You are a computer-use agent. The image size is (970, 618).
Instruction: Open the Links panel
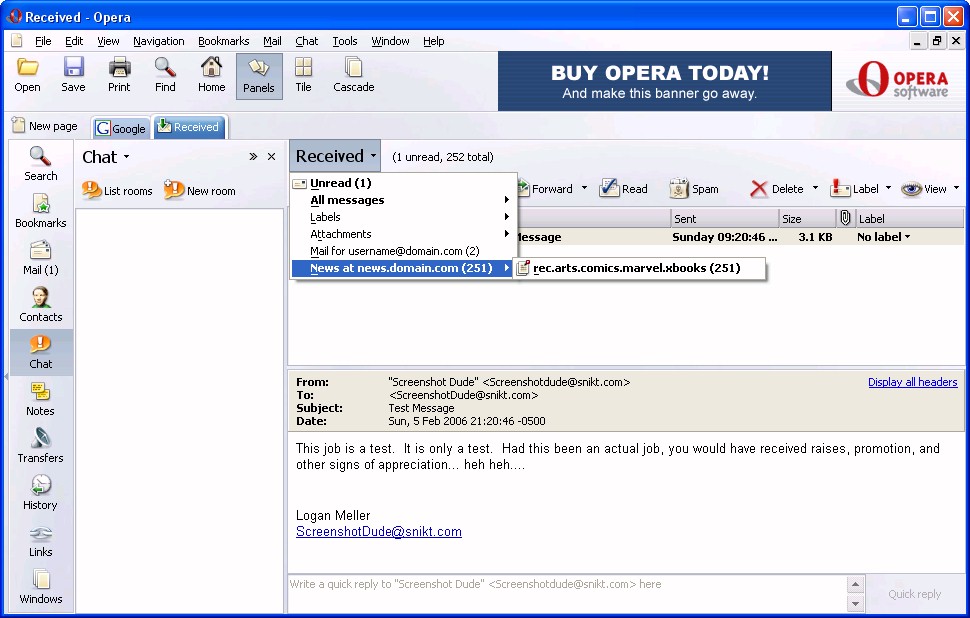(41, 540)
